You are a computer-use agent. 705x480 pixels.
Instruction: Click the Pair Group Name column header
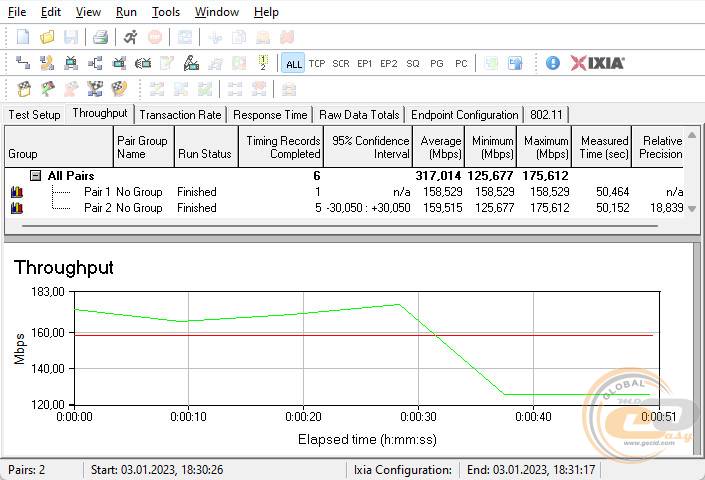[x=144, y=147]
